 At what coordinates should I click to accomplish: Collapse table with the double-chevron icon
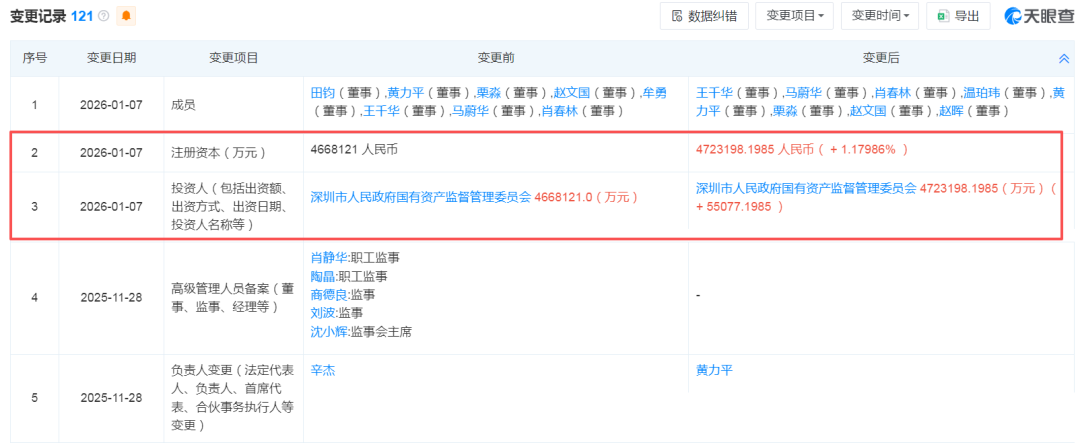pyautogui.click(x=1063, y=59)
